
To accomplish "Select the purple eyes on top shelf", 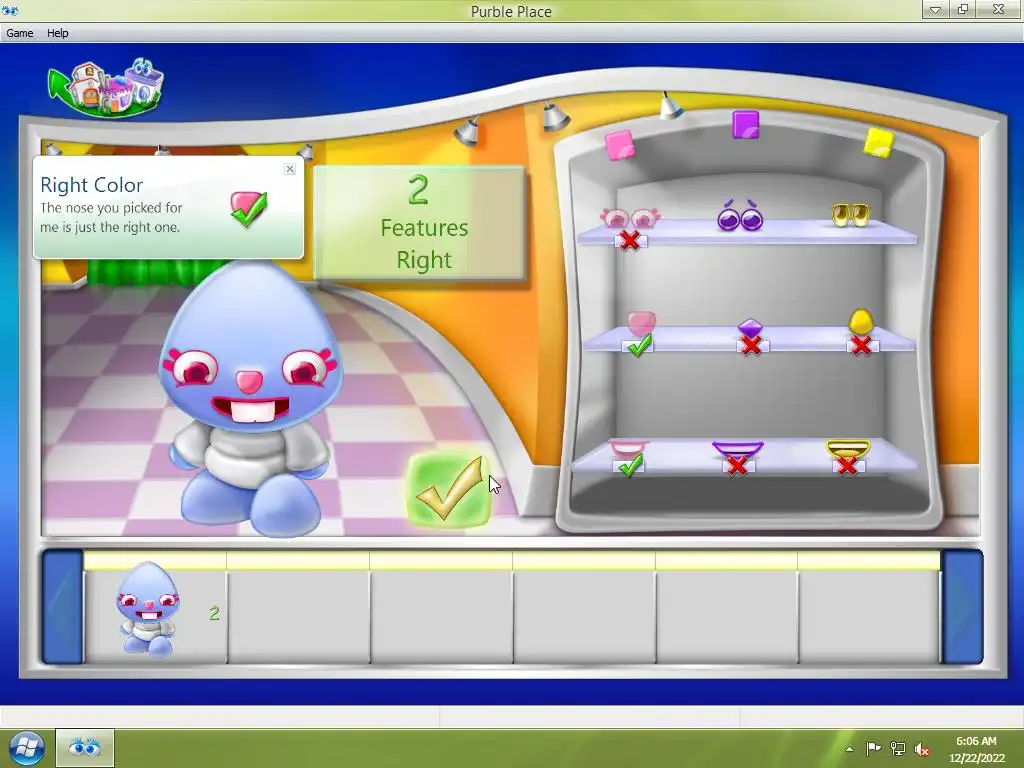I will click(740, 215).
